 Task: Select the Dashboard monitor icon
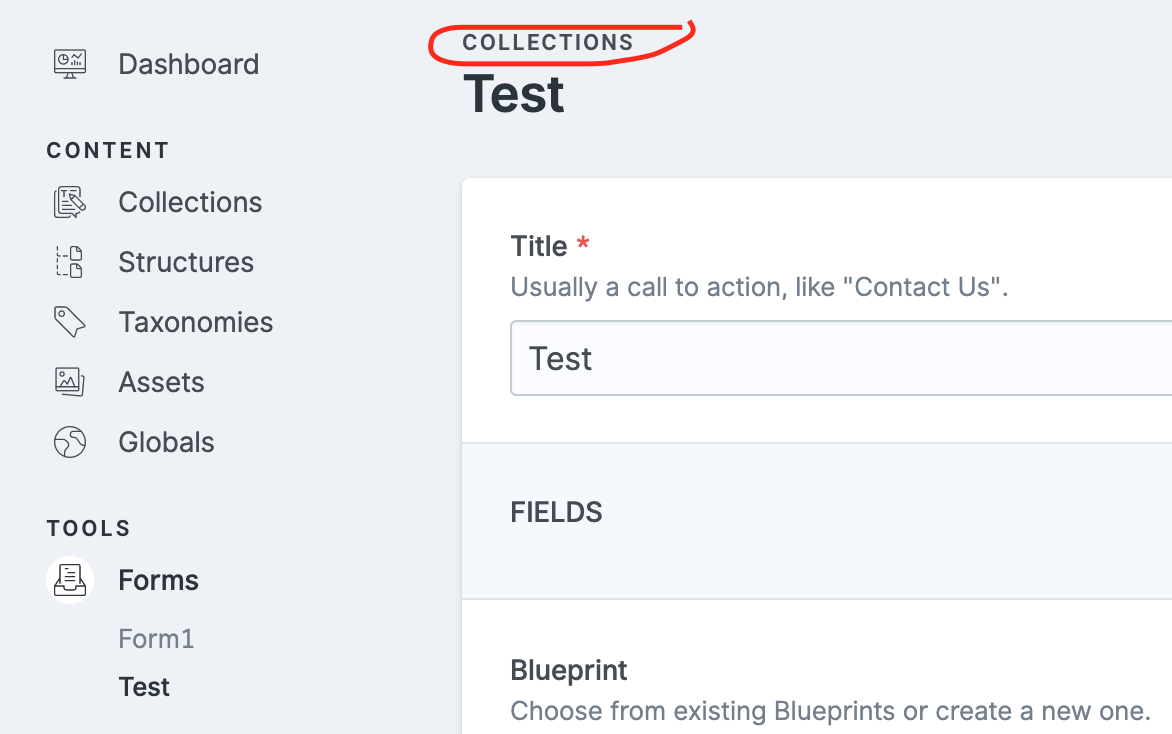(68, 63)
